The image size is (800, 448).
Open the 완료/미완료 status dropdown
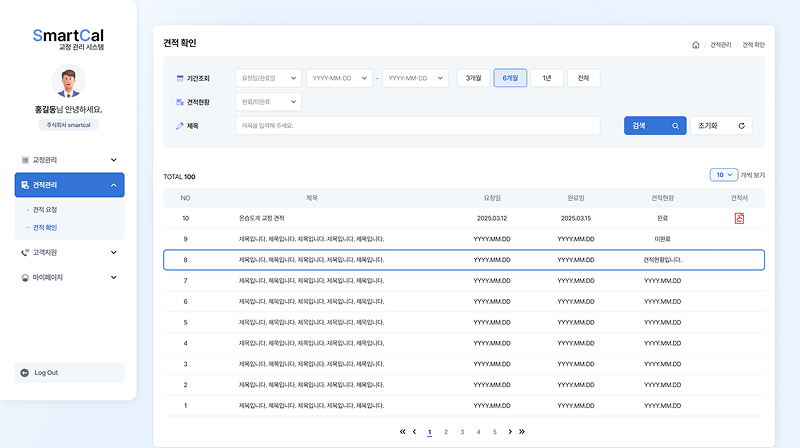click(268, 102)
